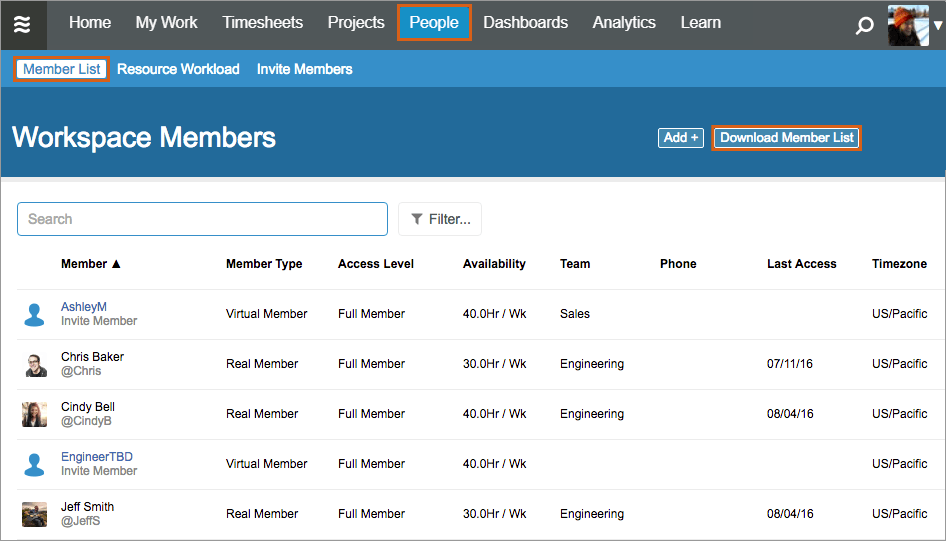Open the Invite Members sub-tab
Image resolution: width=946 pixels, height=541 pixels.
(304, 69)
